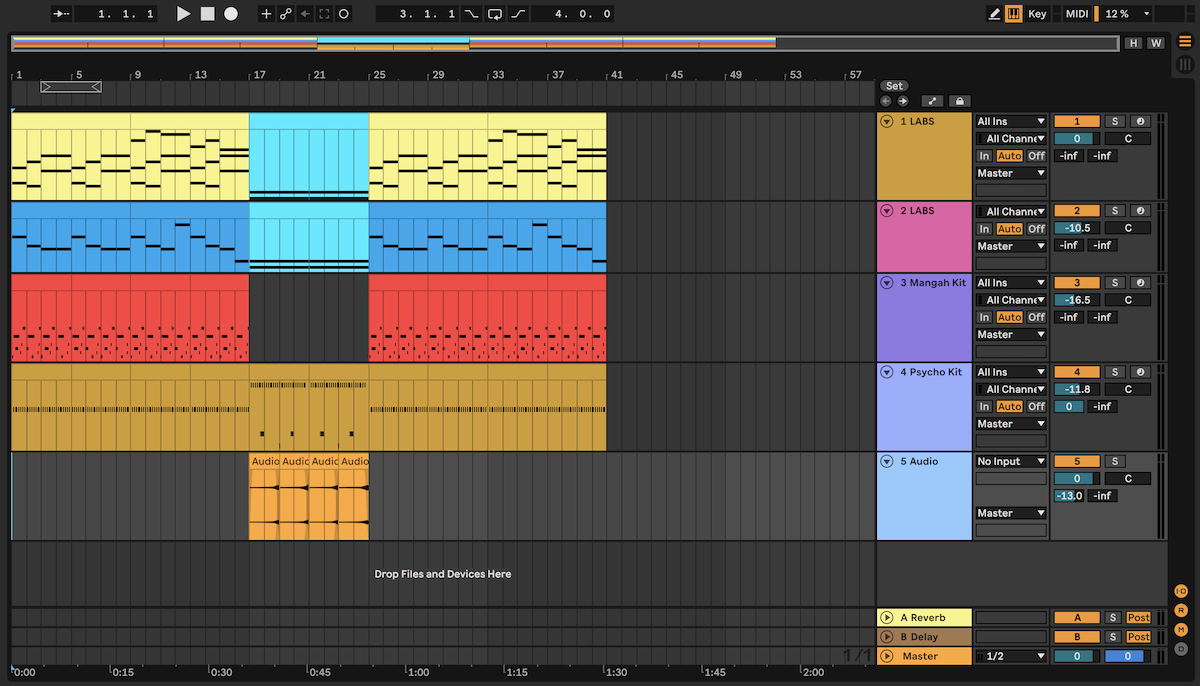The width and height of the screenshot is (1200, 686).
Task: Enable MIDI Arrangement Overdub plus icon
Action: [266, 14]
